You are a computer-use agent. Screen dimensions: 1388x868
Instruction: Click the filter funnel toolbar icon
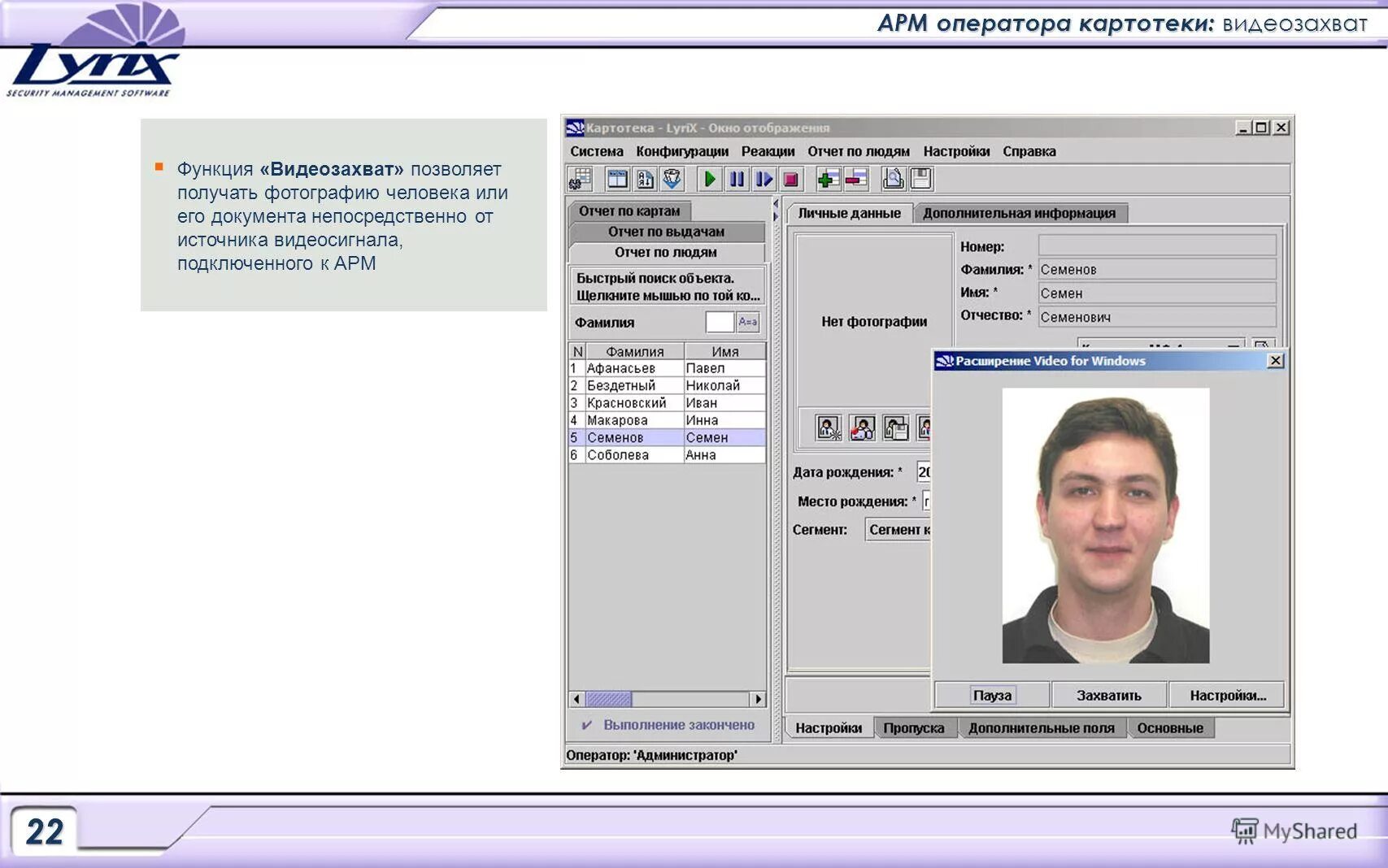(x=672, y=179)
